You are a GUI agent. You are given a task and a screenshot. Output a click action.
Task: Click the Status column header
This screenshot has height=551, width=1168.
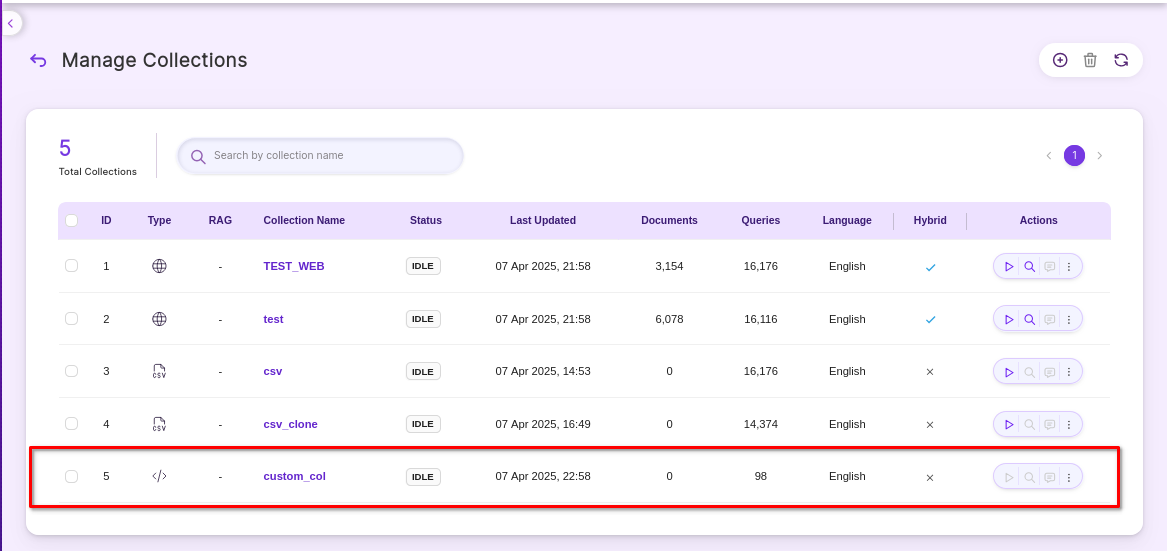click(425, 220)
